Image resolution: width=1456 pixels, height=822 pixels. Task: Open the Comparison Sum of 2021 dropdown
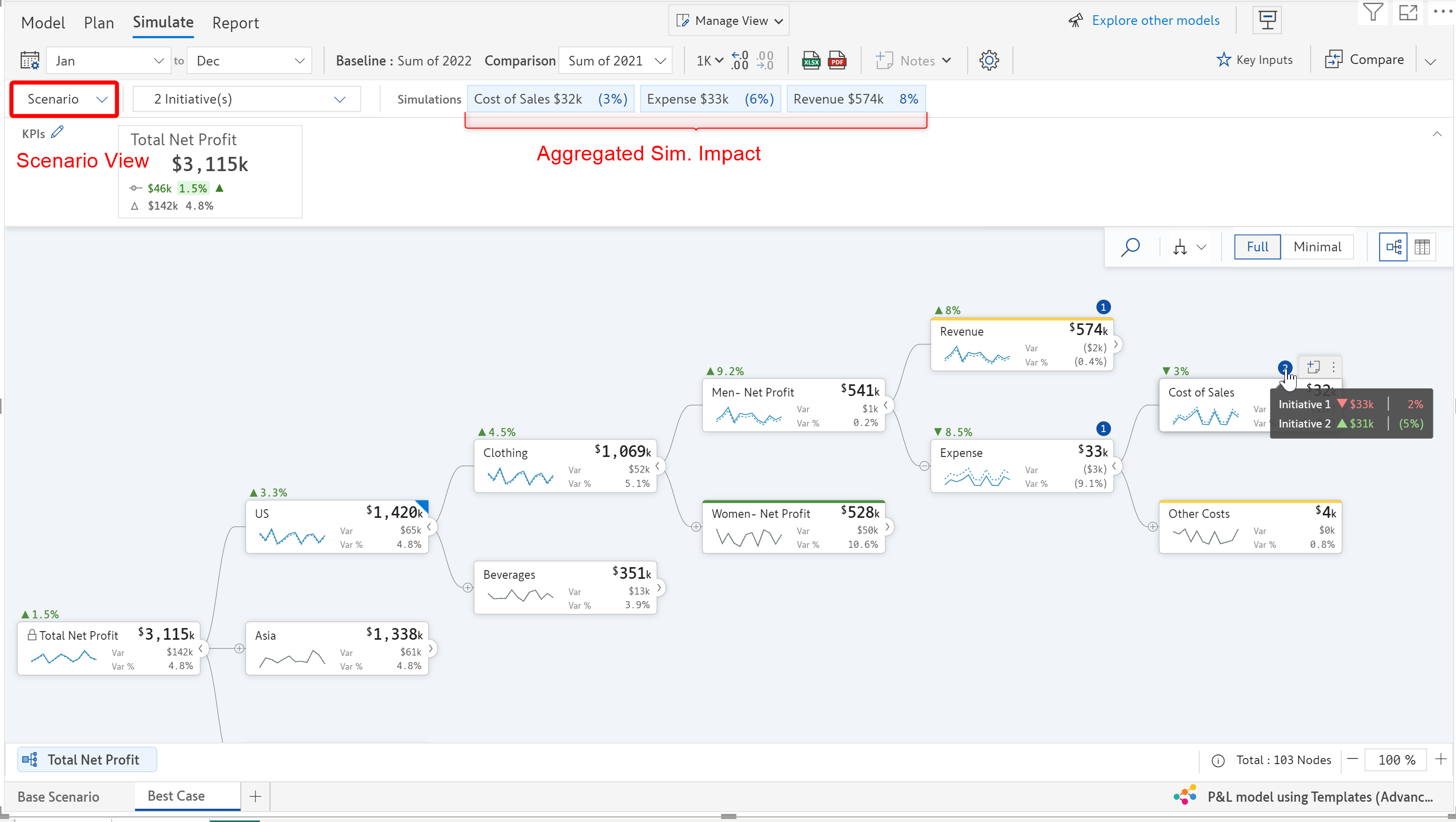click(x=616, y=60)
